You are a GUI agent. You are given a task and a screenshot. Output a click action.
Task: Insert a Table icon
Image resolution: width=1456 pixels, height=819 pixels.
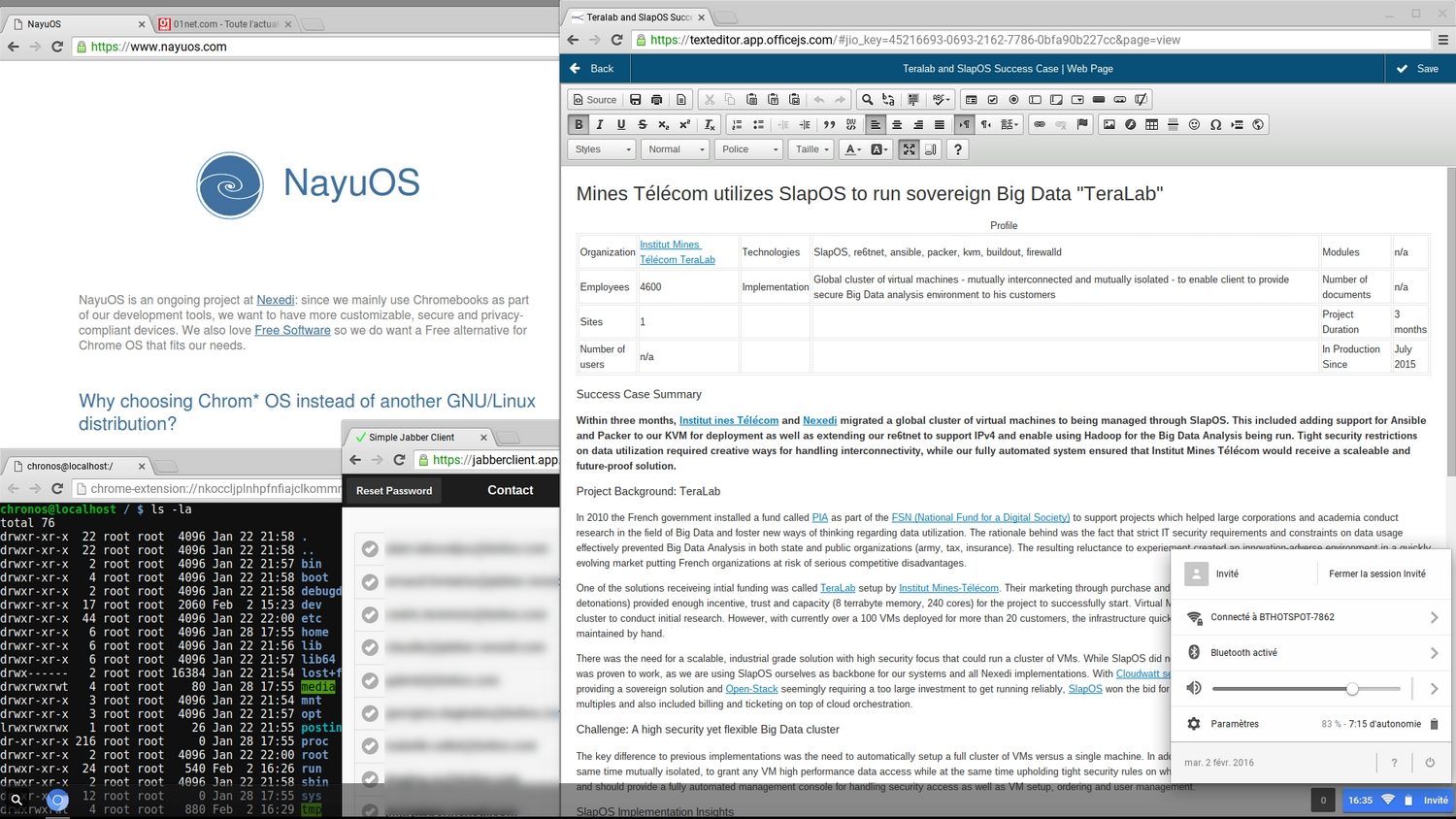coord(1151,125)
